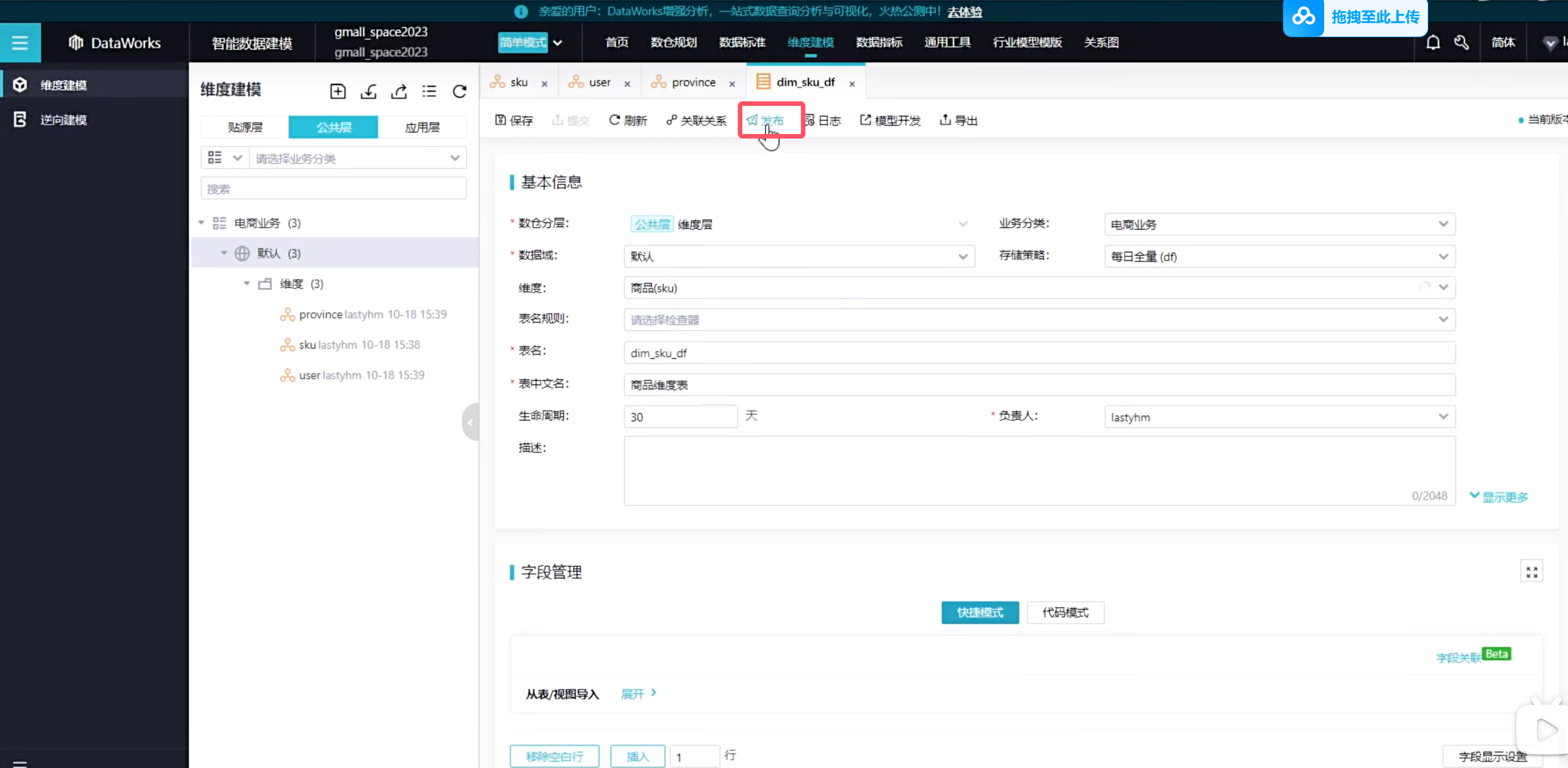Click the 表中文名 input field
Screen dimensions: 1568x768
pos(1039,385)
